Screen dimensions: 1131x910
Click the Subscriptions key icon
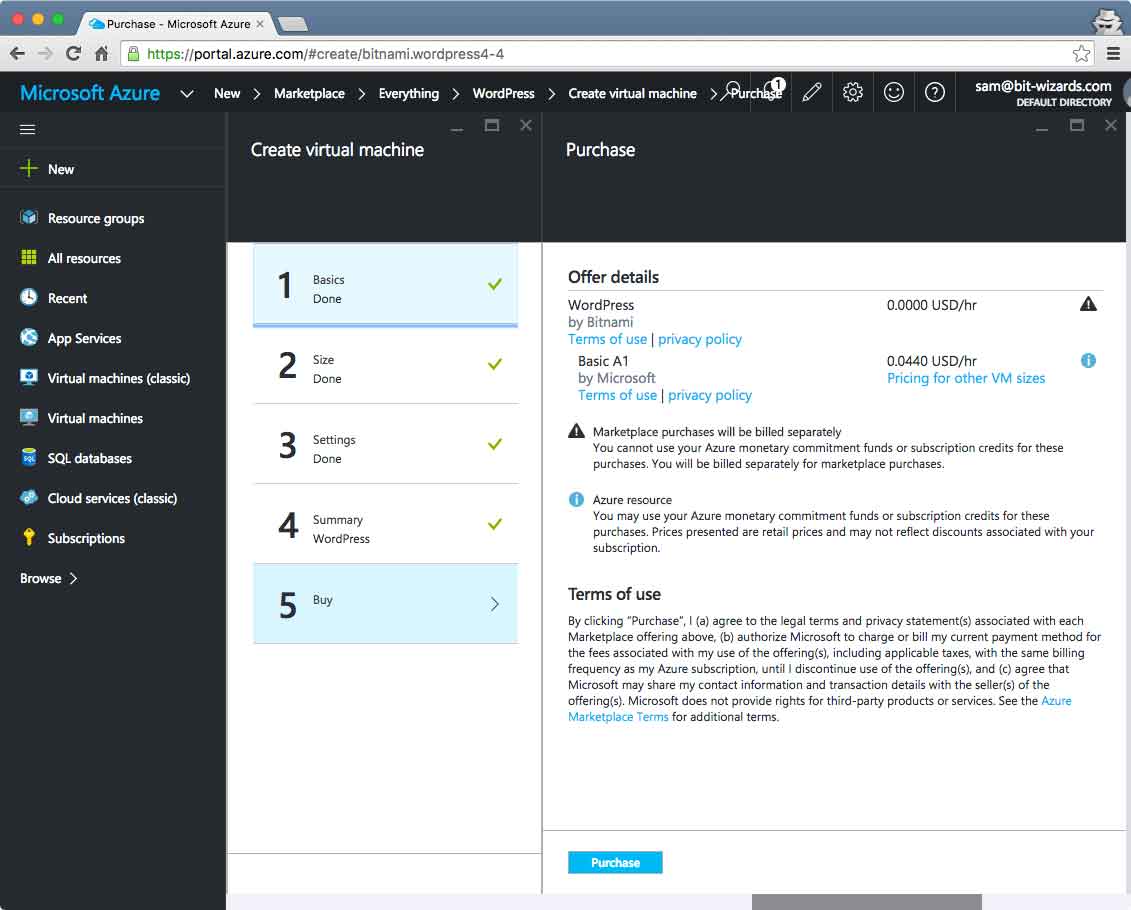(29, 537)
